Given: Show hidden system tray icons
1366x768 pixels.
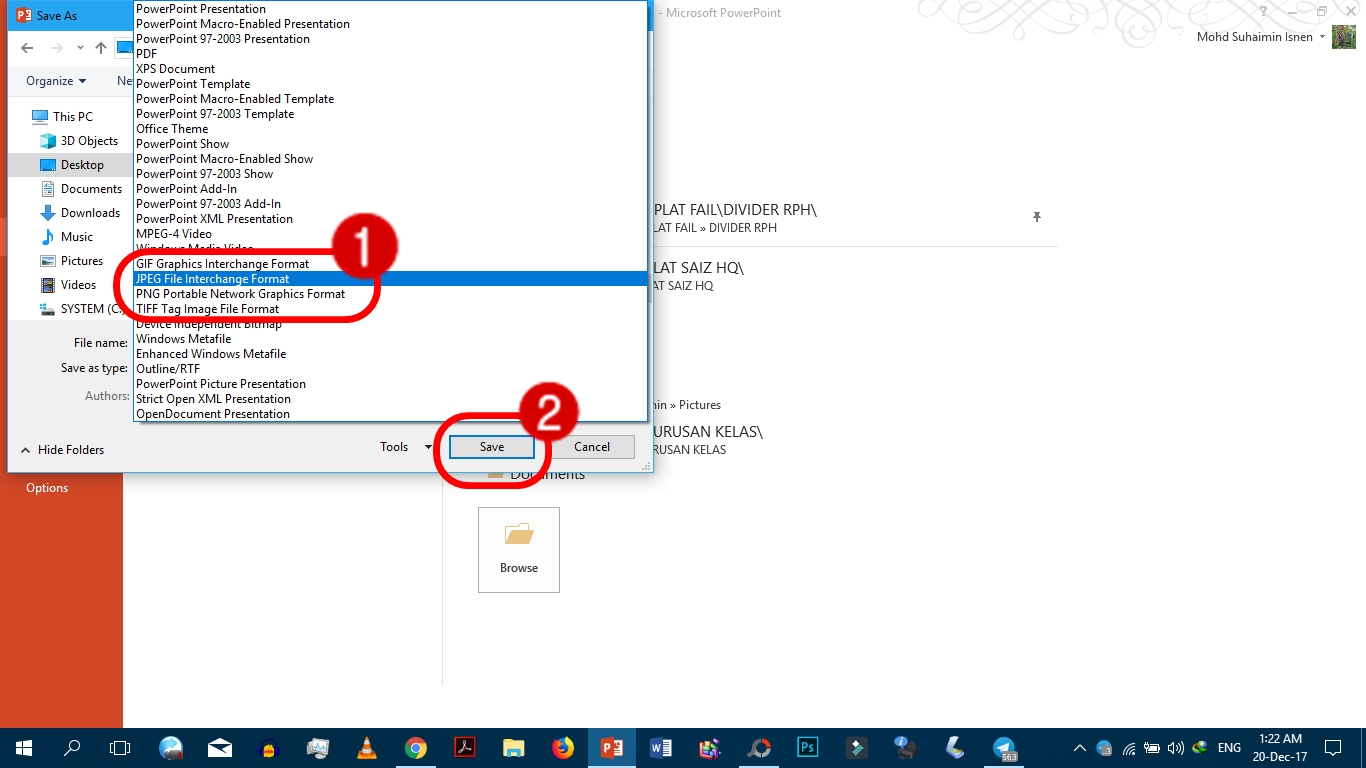Looking at the screenshot, I should (1080, 748).
